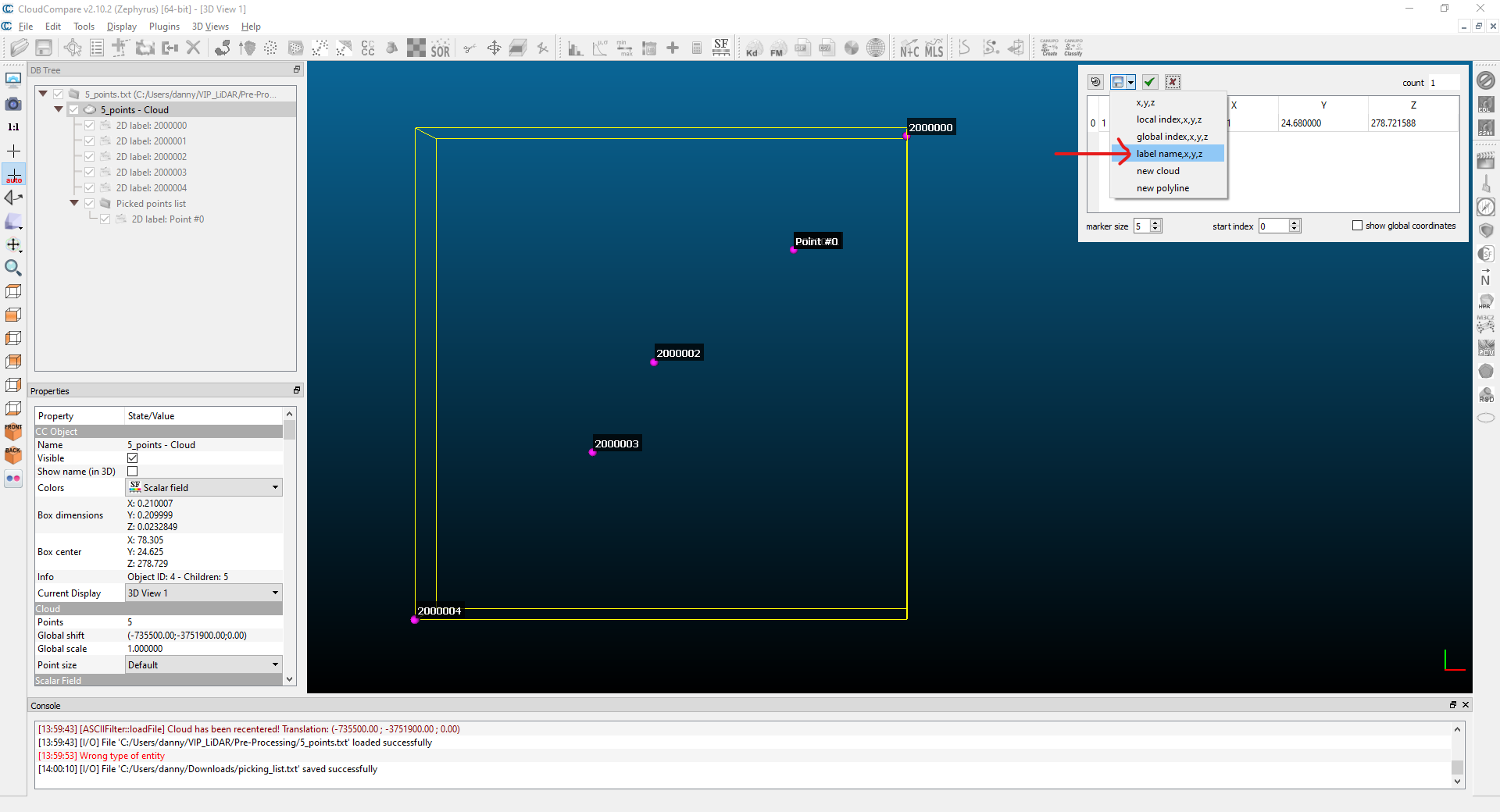Select 2D label: Point #0 tree item
The height and width of the screenshot is (812, 1500).
click(x=167, y=219)
